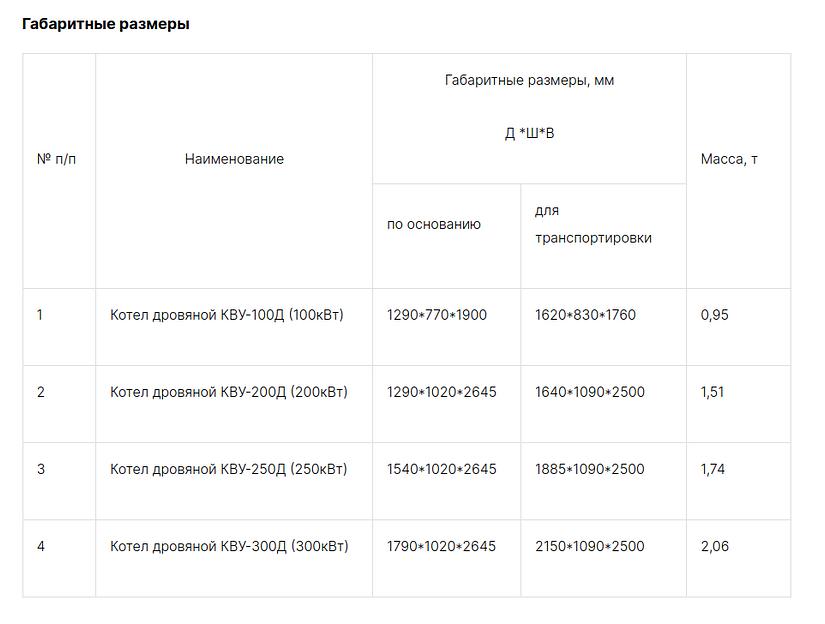This screenshot has height=624, width=825.
Task: Click the base size '1290*770*1900' cell
Action: coord(437,315)
